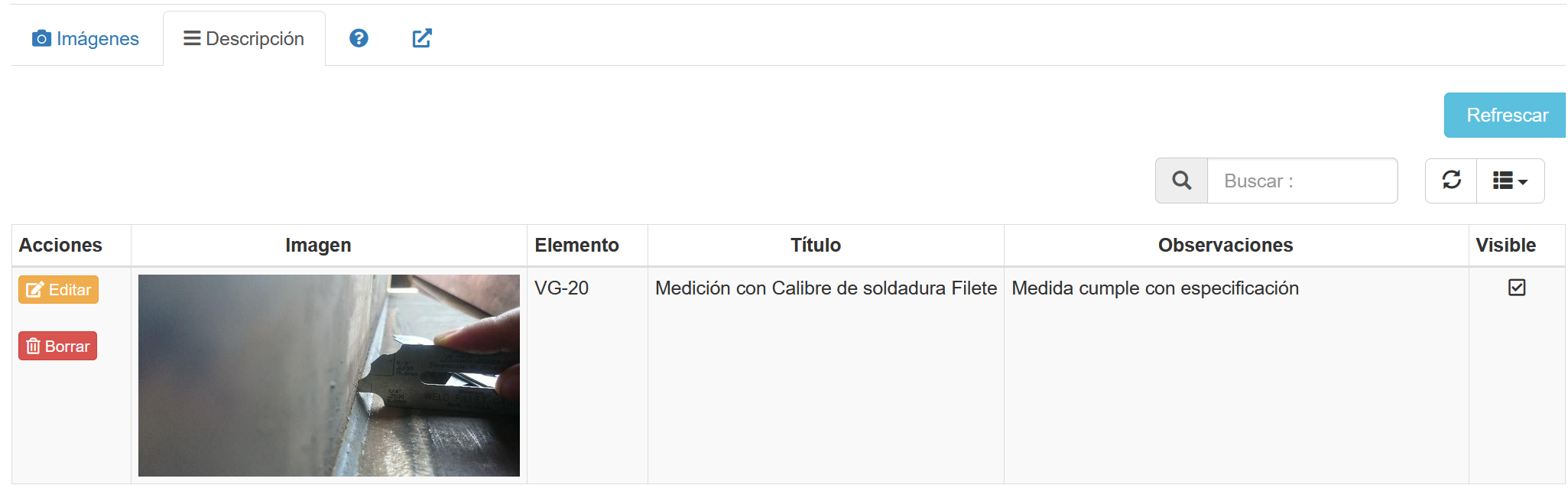Viewport: 1568px width, 498px height.
Task: Uncheck the Visible checkbox for VG-20
Action: pyautogui.click(x=1517, y=288)
